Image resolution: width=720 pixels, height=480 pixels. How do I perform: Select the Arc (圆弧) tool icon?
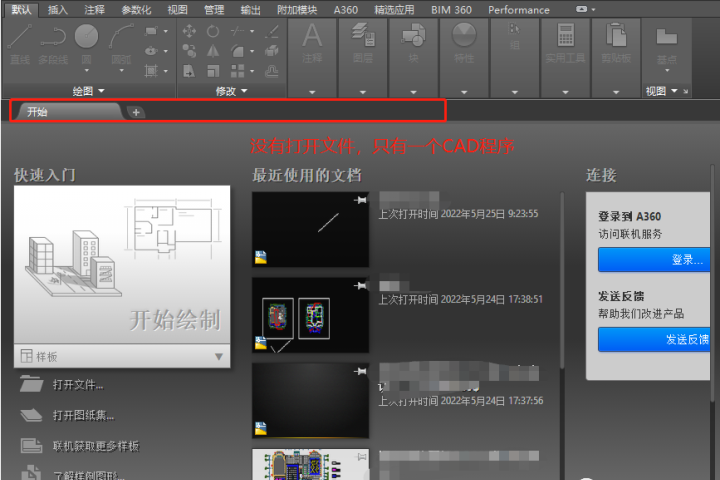[x=121, y=37]
